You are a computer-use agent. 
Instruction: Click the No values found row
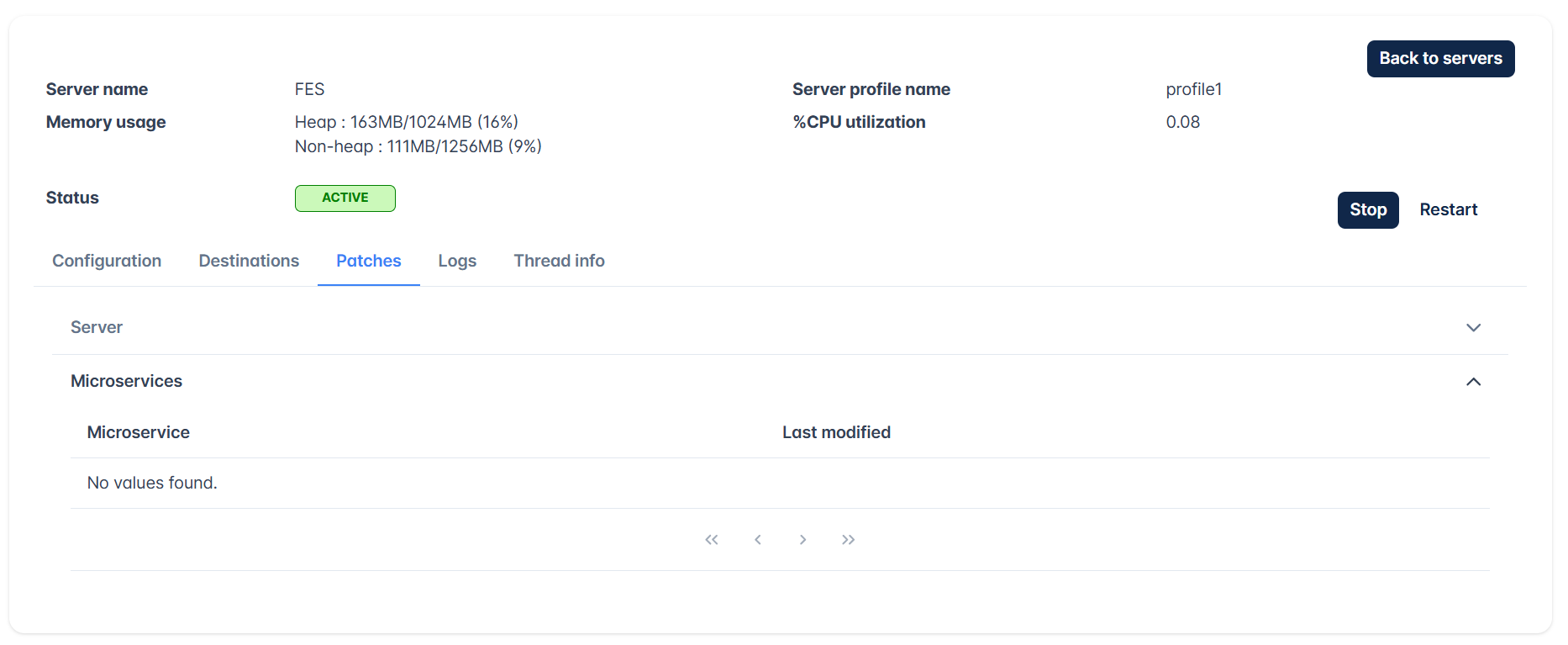[x=780, y=484]
